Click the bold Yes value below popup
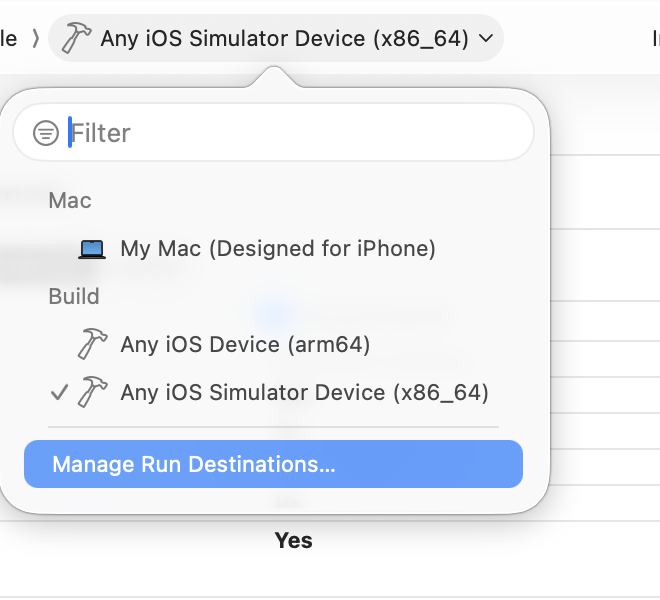 click(x=294, y=541)
